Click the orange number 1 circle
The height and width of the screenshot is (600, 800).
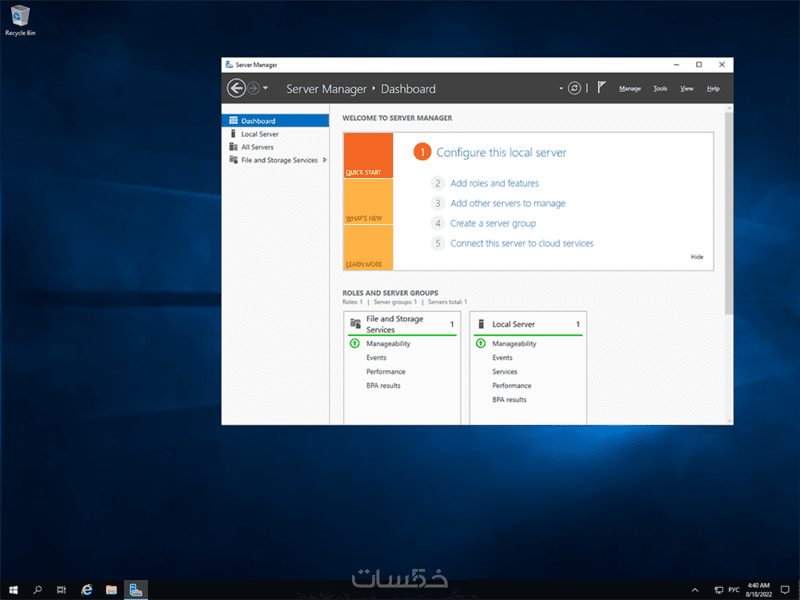[422, 152]
